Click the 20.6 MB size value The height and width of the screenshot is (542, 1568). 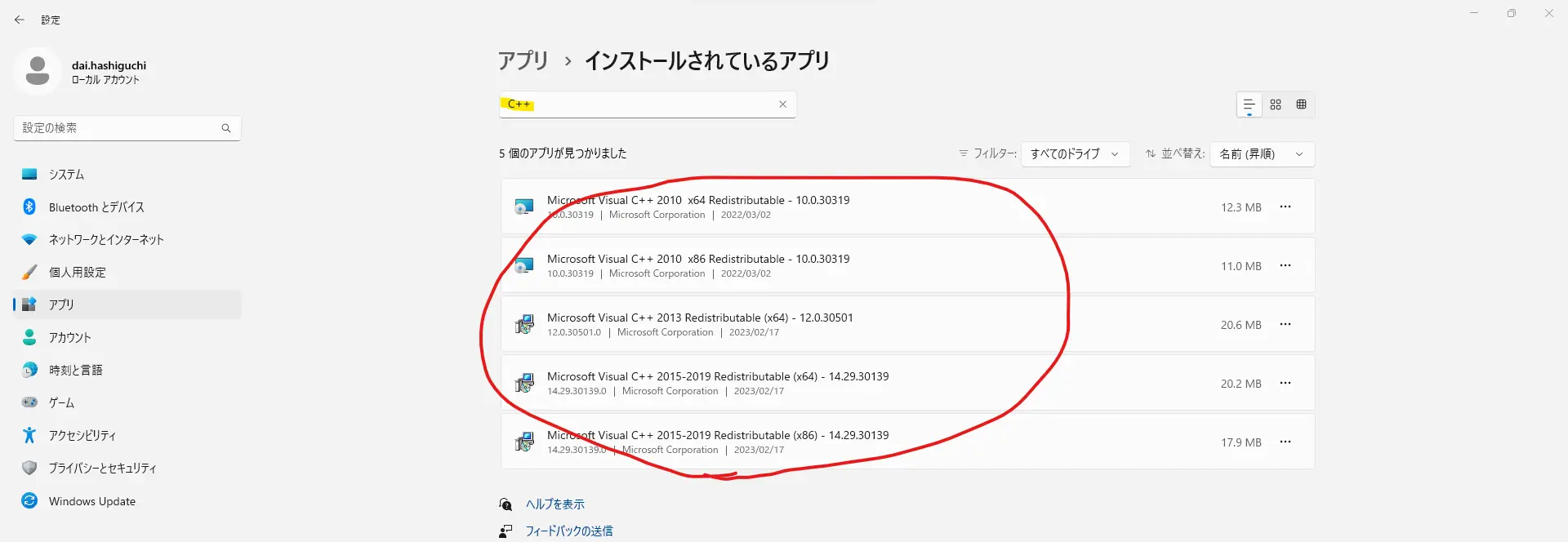1241,325
